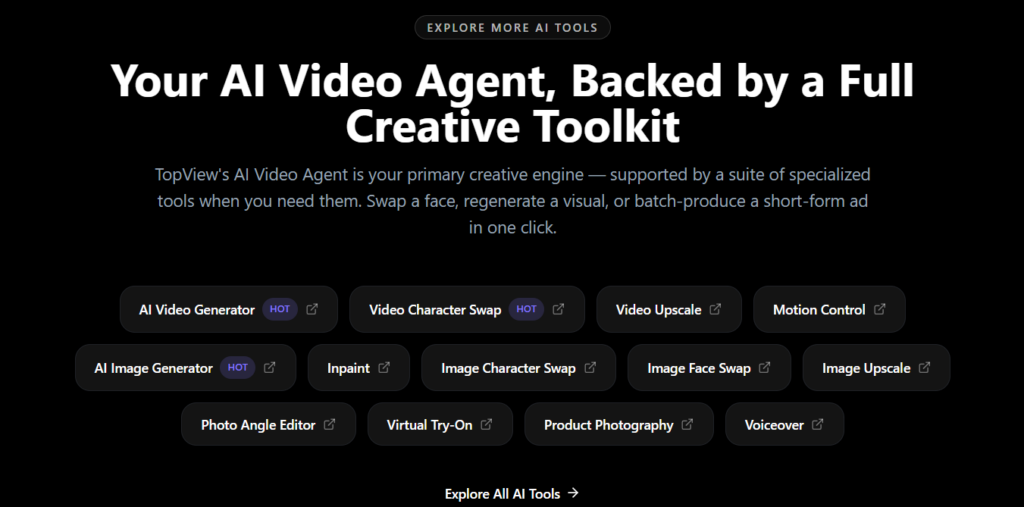
Task: Click HOT badge on AI Video Generator
Action: 280,309
